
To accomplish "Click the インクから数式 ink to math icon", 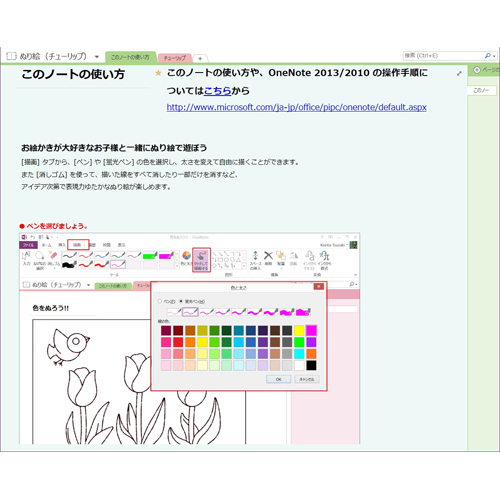I will pos(325,256).
